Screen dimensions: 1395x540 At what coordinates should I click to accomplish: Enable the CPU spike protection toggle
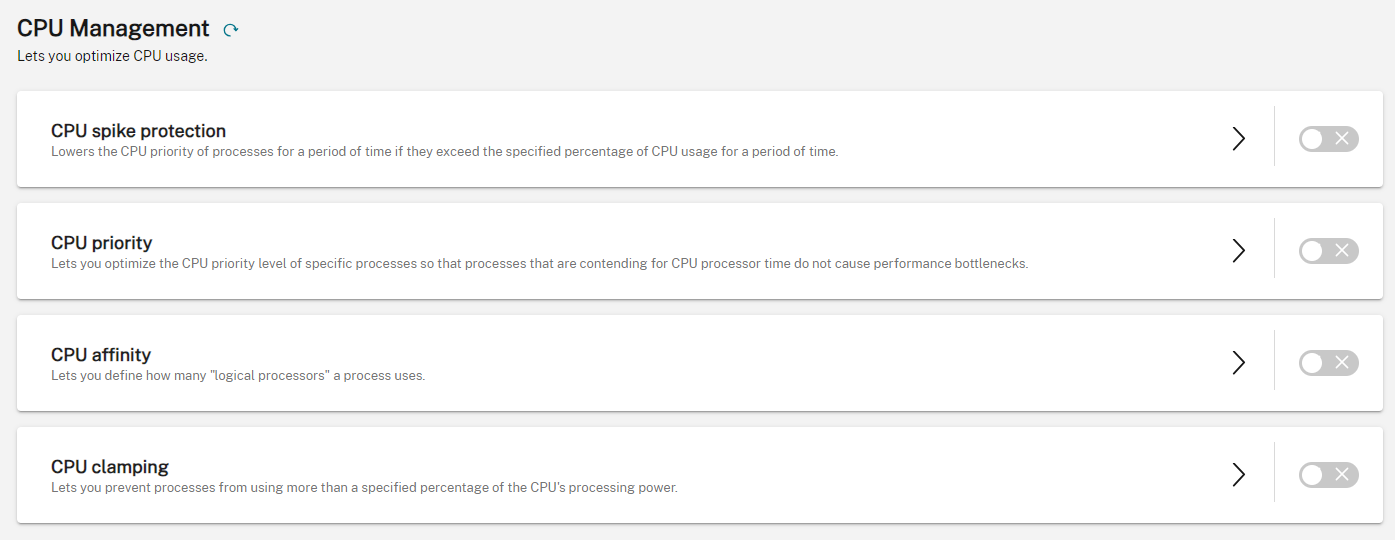pyautogui.click(x=1328, y=139)
